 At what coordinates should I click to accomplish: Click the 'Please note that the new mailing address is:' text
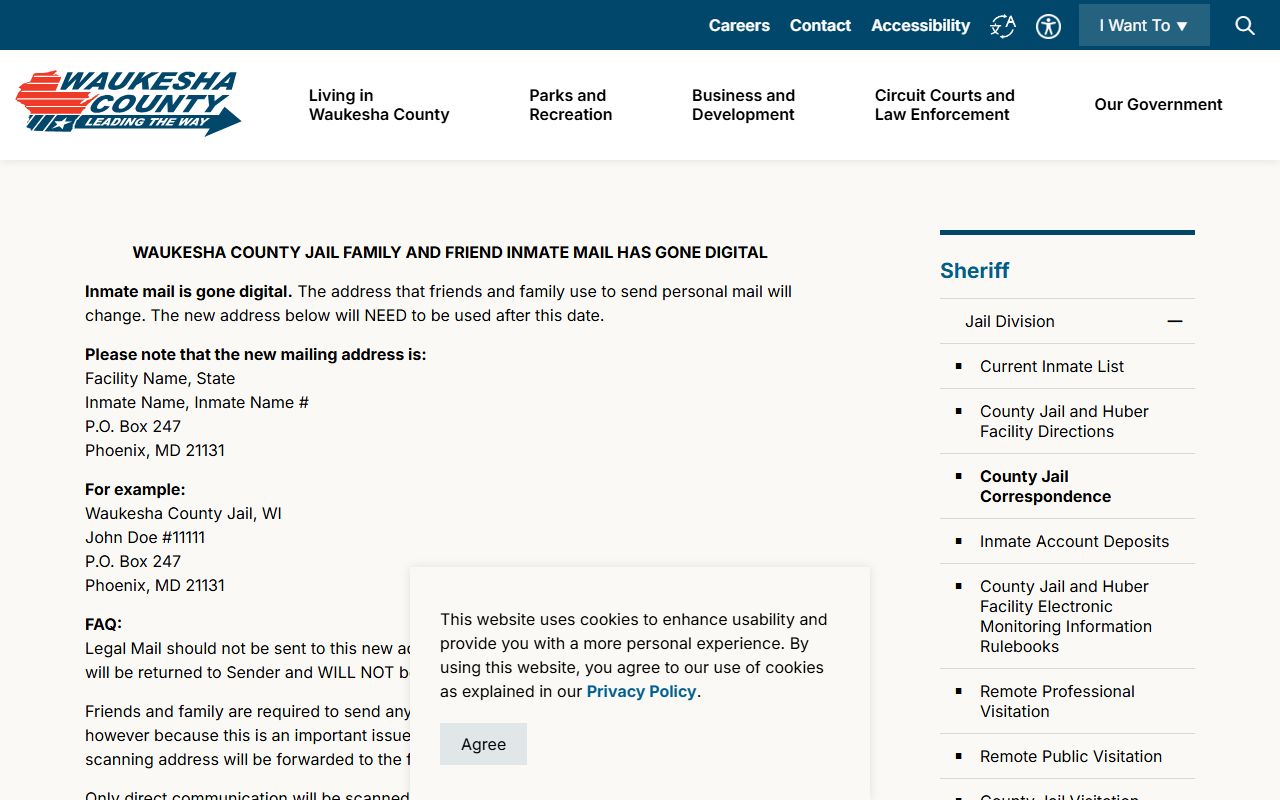point(255,355)
